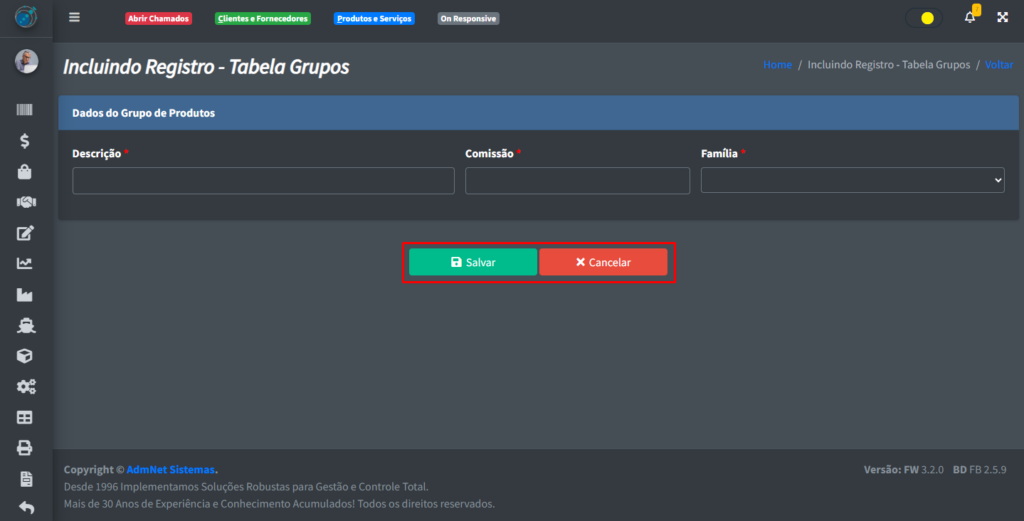Open the notifications bell
This screenshot has width=1024, height=521.
[x=969, y=18]
